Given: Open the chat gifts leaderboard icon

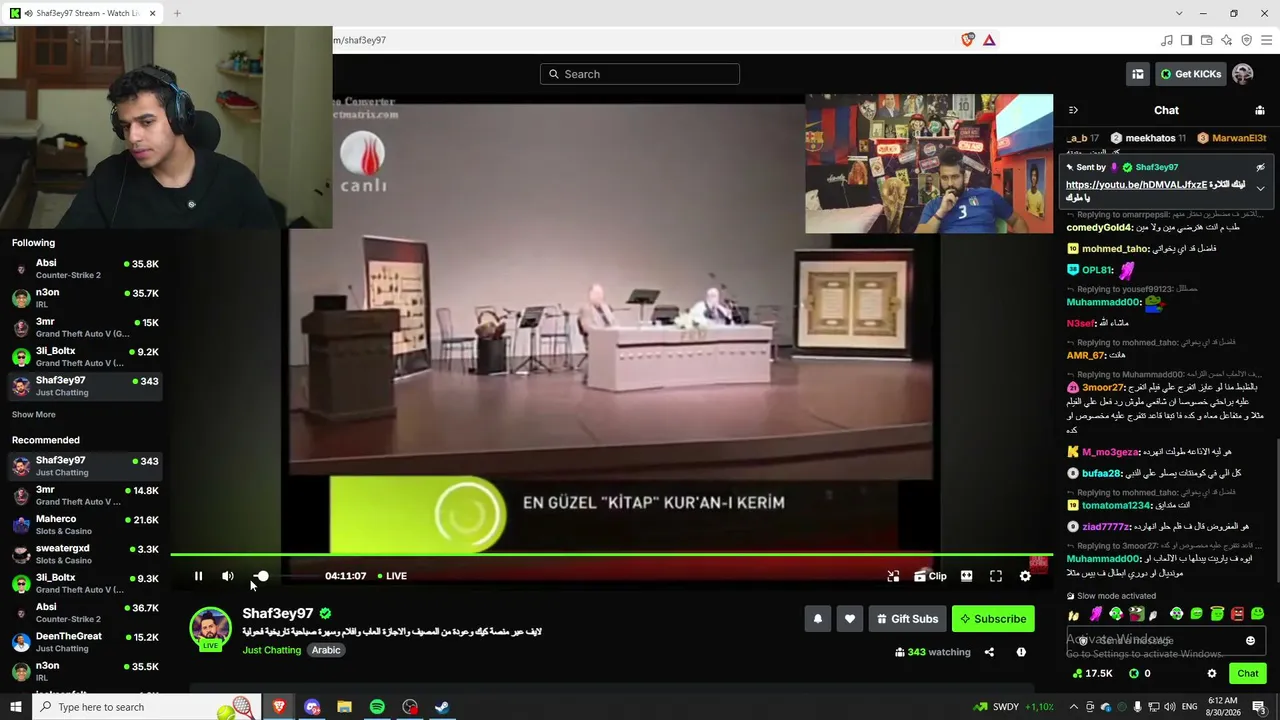Looking at the screenshot, I should coord(1260,110).
